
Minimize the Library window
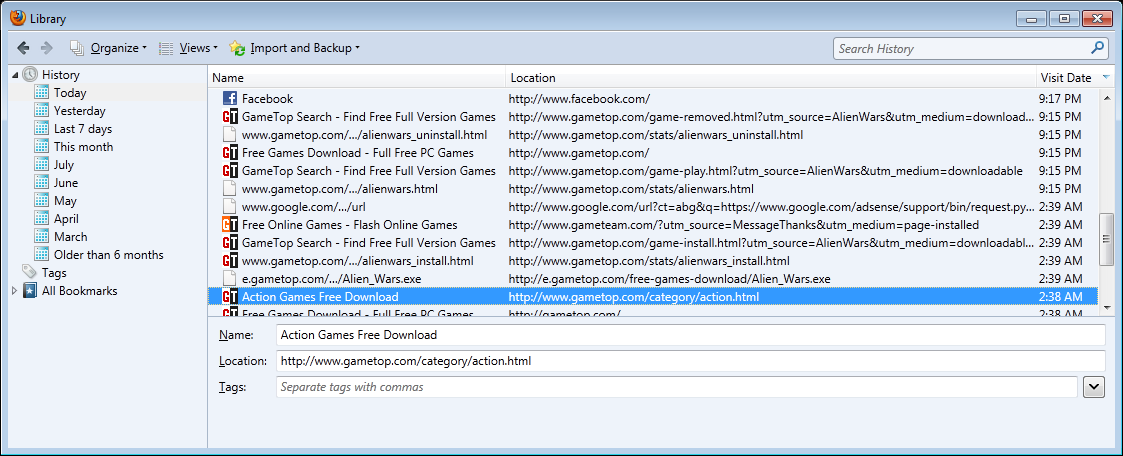coord(1032,19)
